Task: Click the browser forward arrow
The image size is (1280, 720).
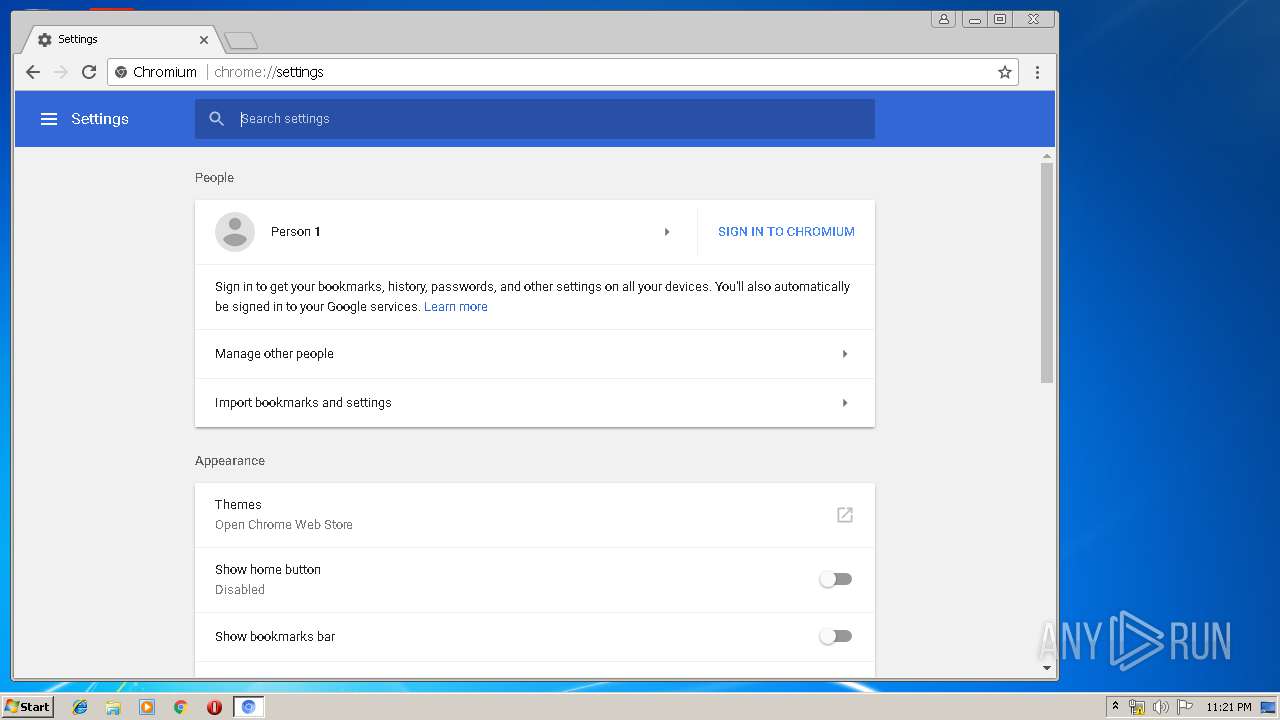Action: [61, 72]
